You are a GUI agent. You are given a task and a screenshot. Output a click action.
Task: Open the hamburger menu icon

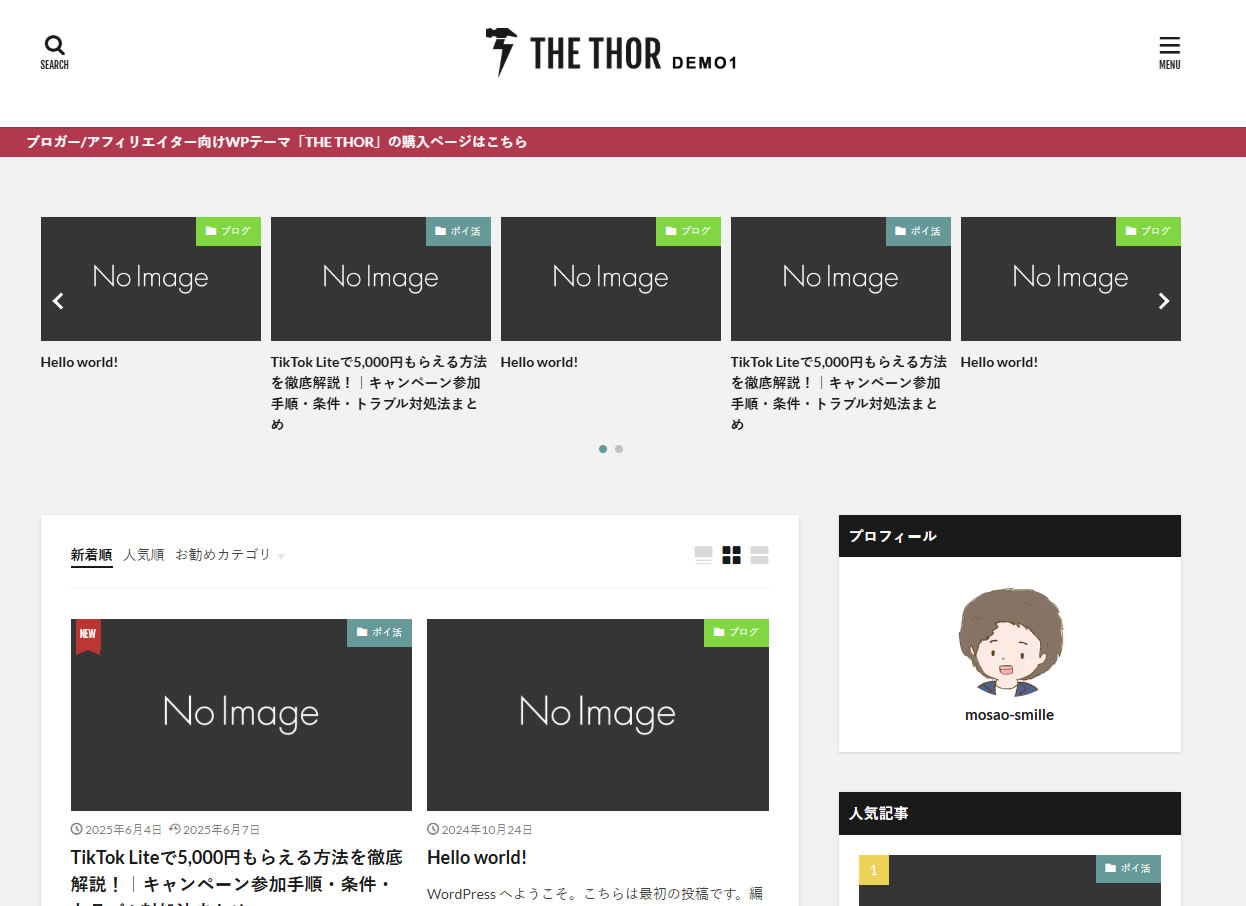point(1169,52)
